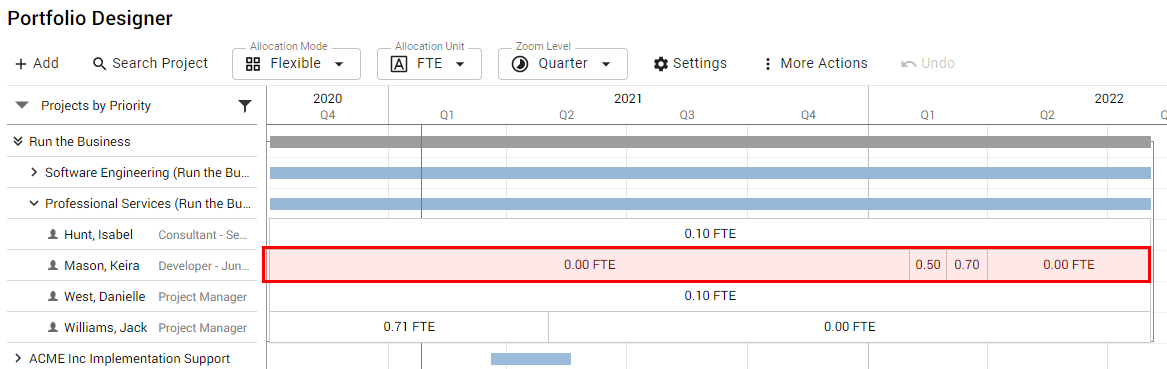Click the filter funnel icon

click(x=245, y=106)
